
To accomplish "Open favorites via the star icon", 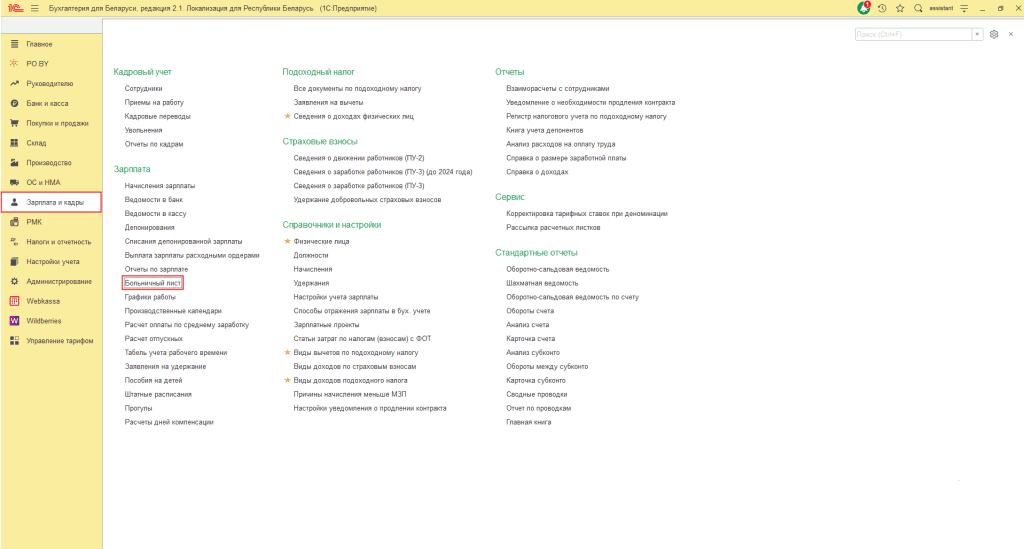I will click(900, 8).
